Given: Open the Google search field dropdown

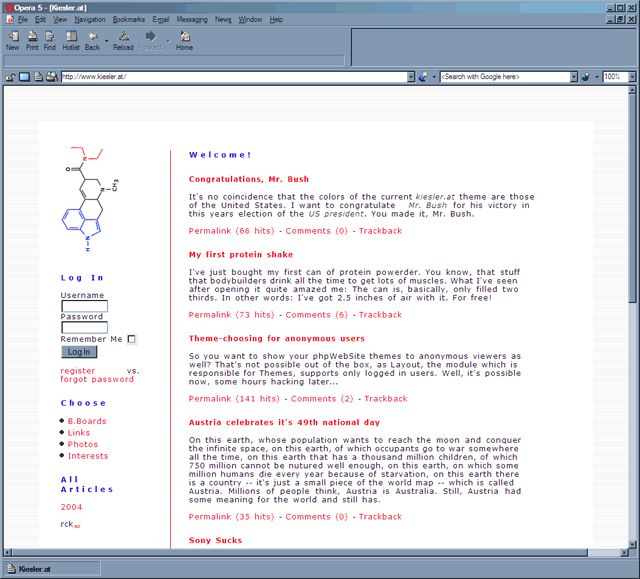Looking at the screenshot, I should [574, 77].
